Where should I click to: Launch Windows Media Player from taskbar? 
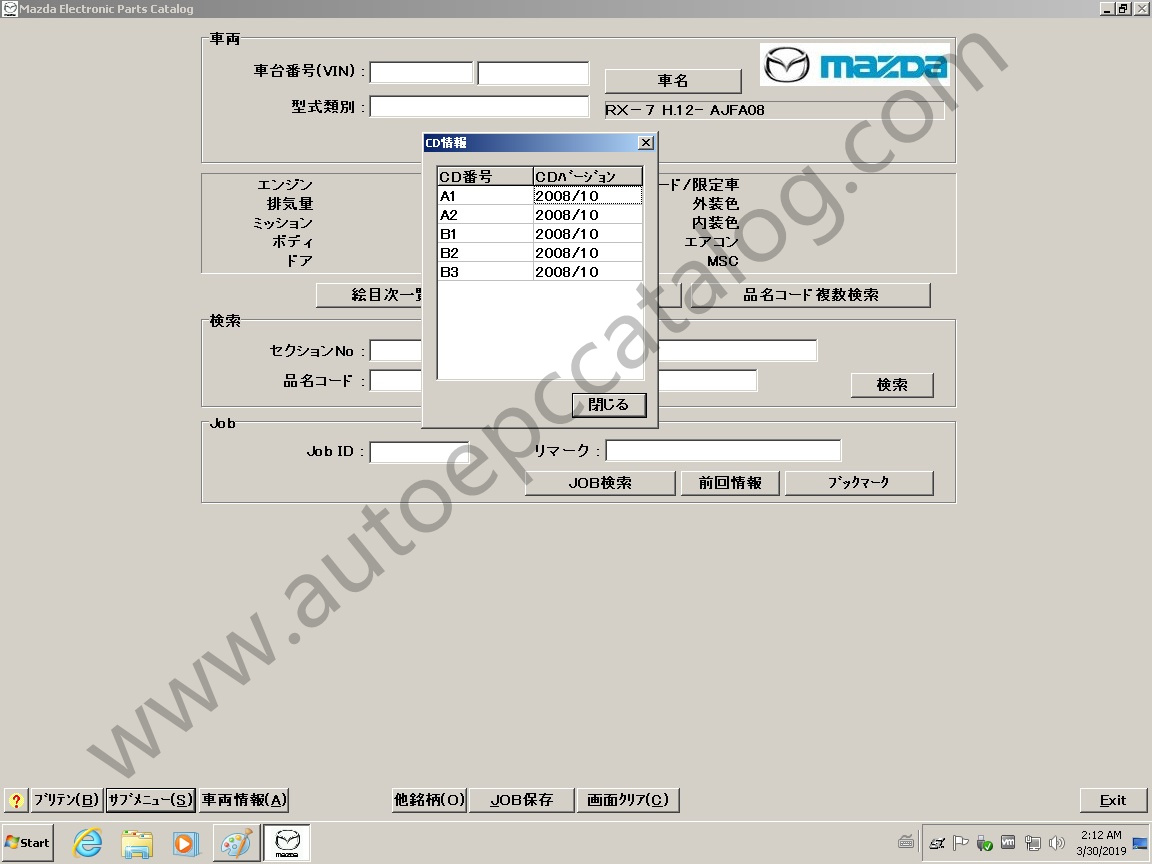[x=186, y=843]
